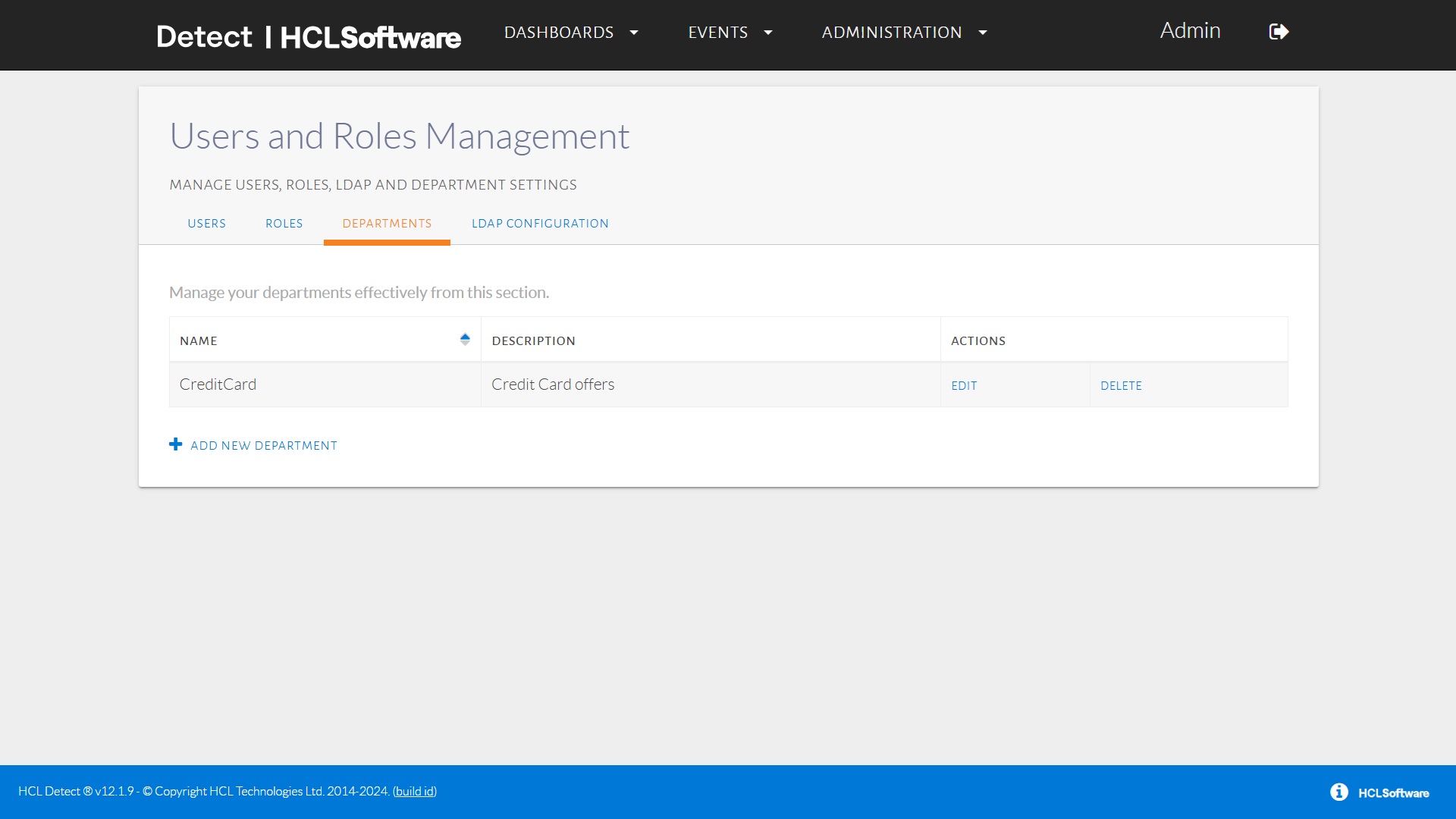Screen dimensions: 1456x819
Task: Delete the CreditCard department
Action: click(1121, 386)
